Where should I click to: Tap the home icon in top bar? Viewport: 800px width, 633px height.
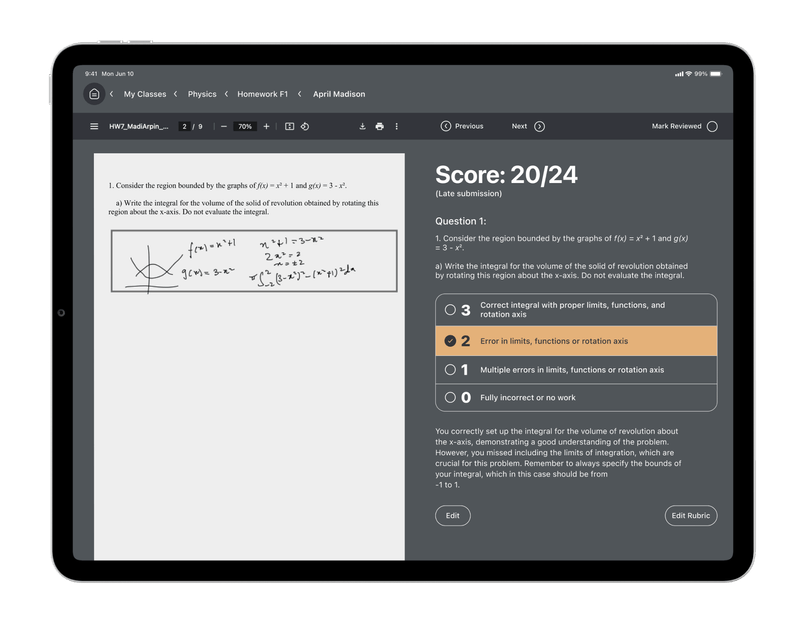(94, 94)
